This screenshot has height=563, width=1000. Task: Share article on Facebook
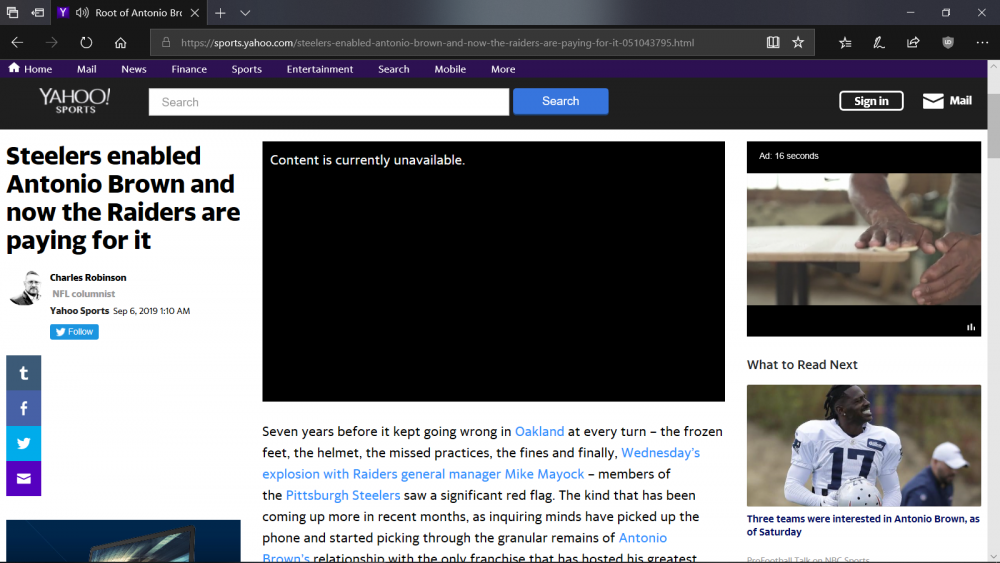(x=24, y=408)
